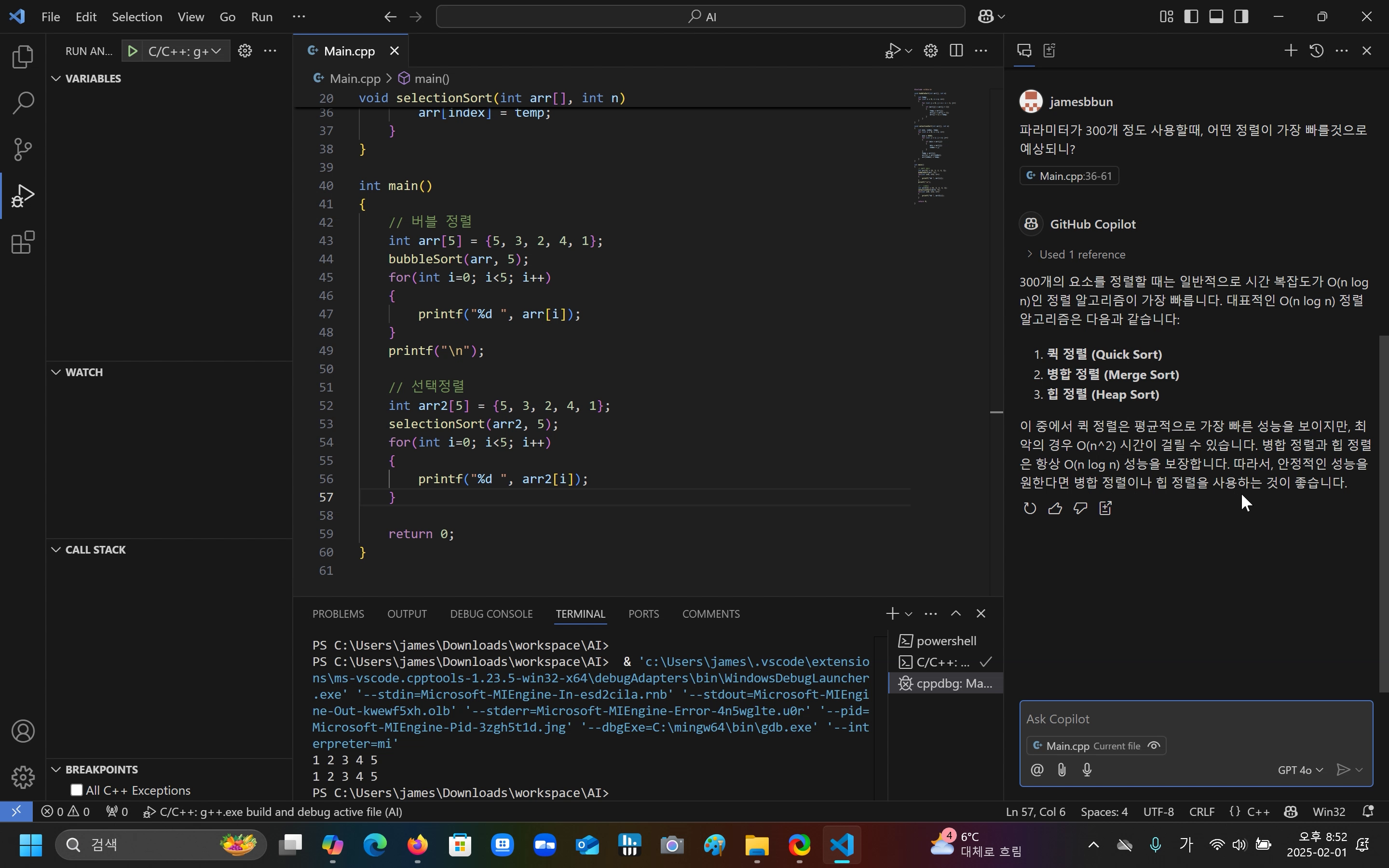
Task: Toggle the secondary side bar layout button
Action: point(1241,17)
